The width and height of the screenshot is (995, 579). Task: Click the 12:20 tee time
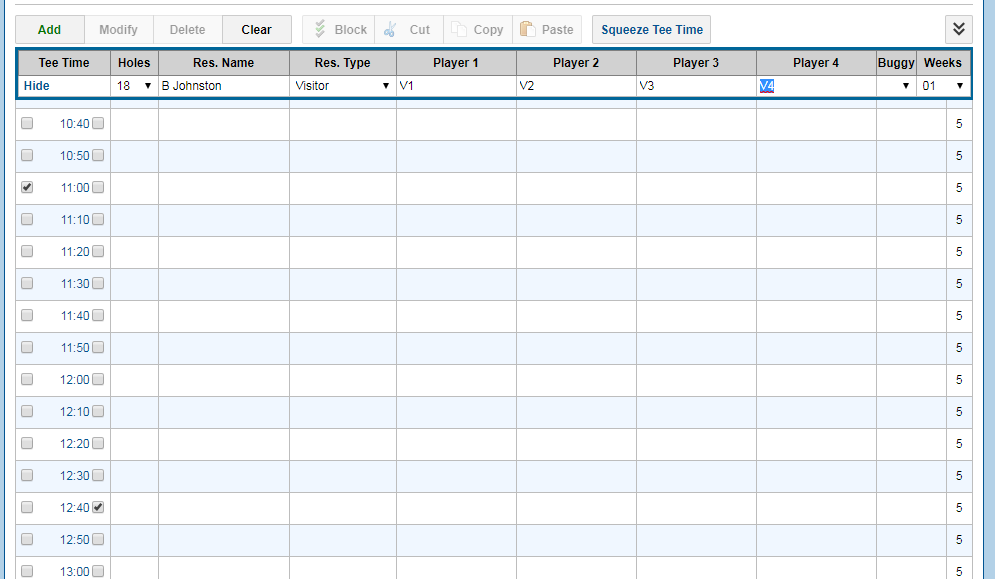[x=75, y=444]
